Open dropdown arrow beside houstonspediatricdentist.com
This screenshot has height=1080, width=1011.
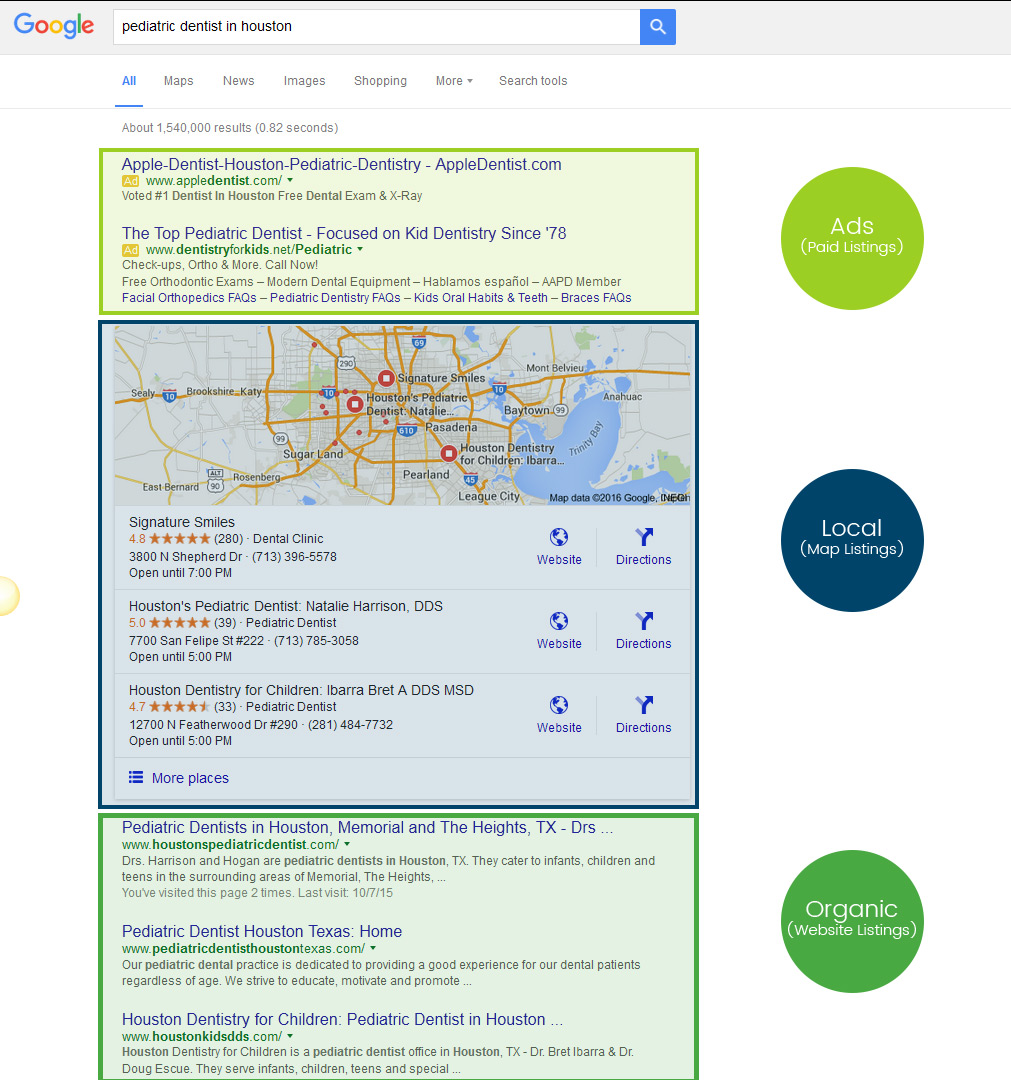click(x=347, y=844)
